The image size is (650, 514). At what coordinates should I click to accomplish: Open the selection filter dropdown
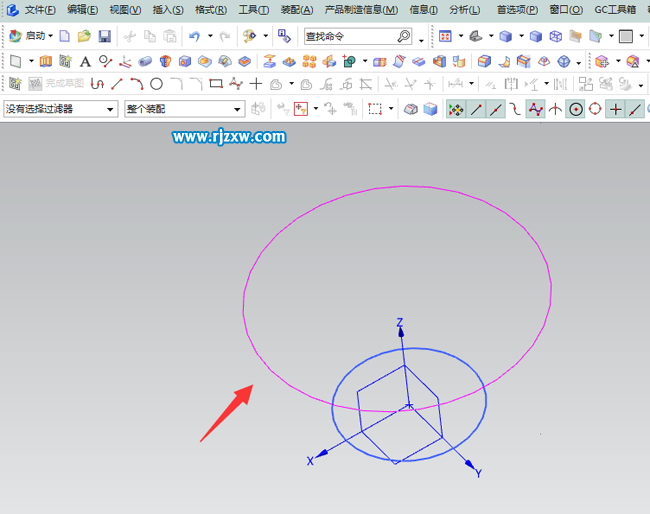click(59, 108)
